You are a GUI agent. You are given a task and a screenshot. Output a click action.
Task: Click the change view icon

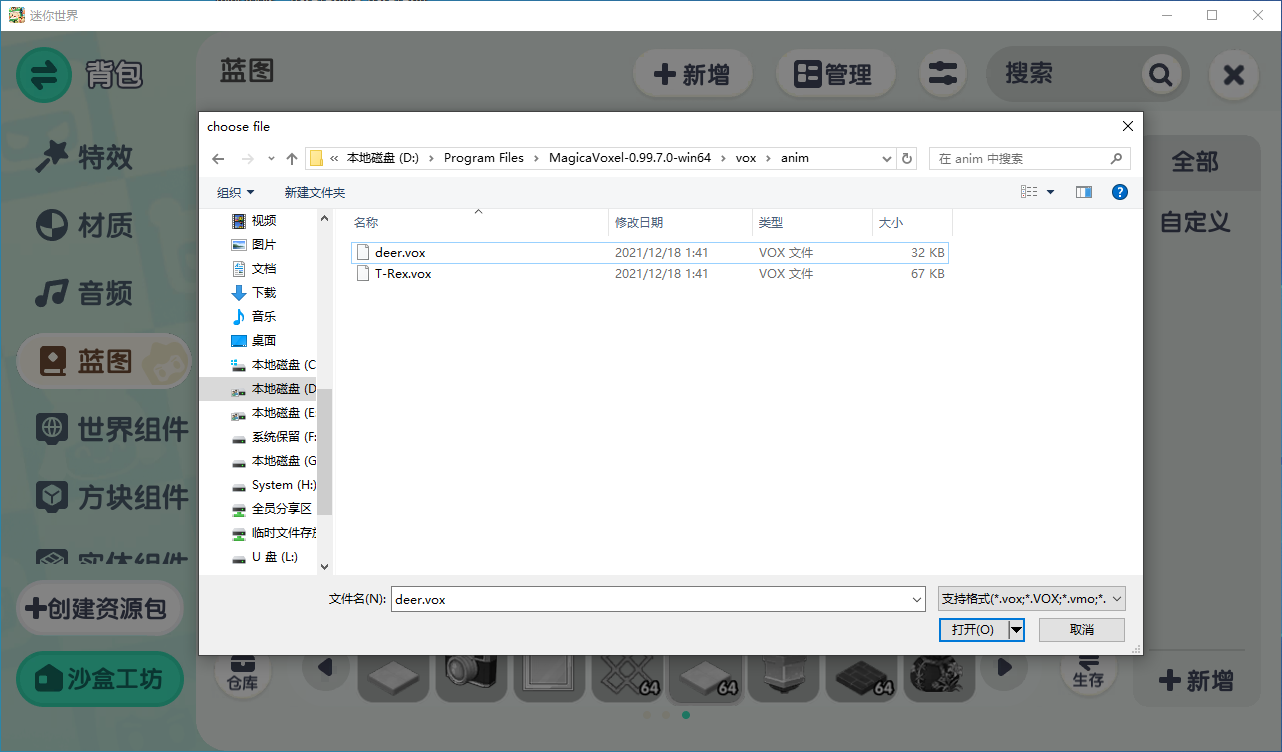point(1029,192)
